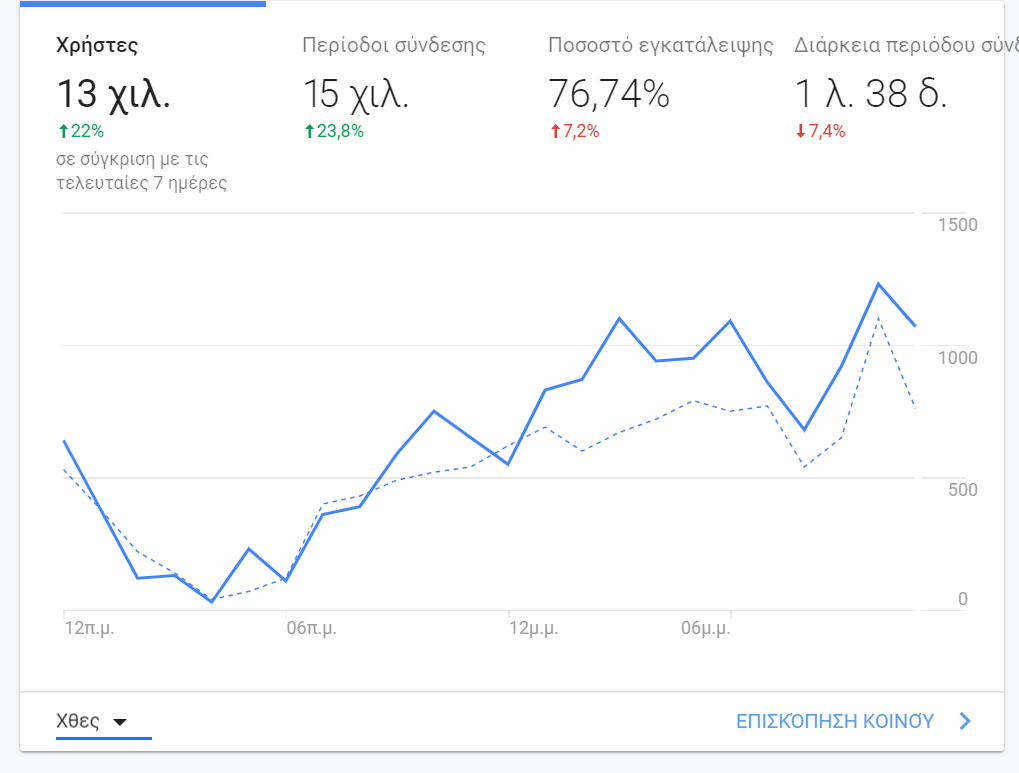Click the 15 χιλ. sessions value
Image resolution: width=1019 pixels, height=773 pixels.
[355, 95]
